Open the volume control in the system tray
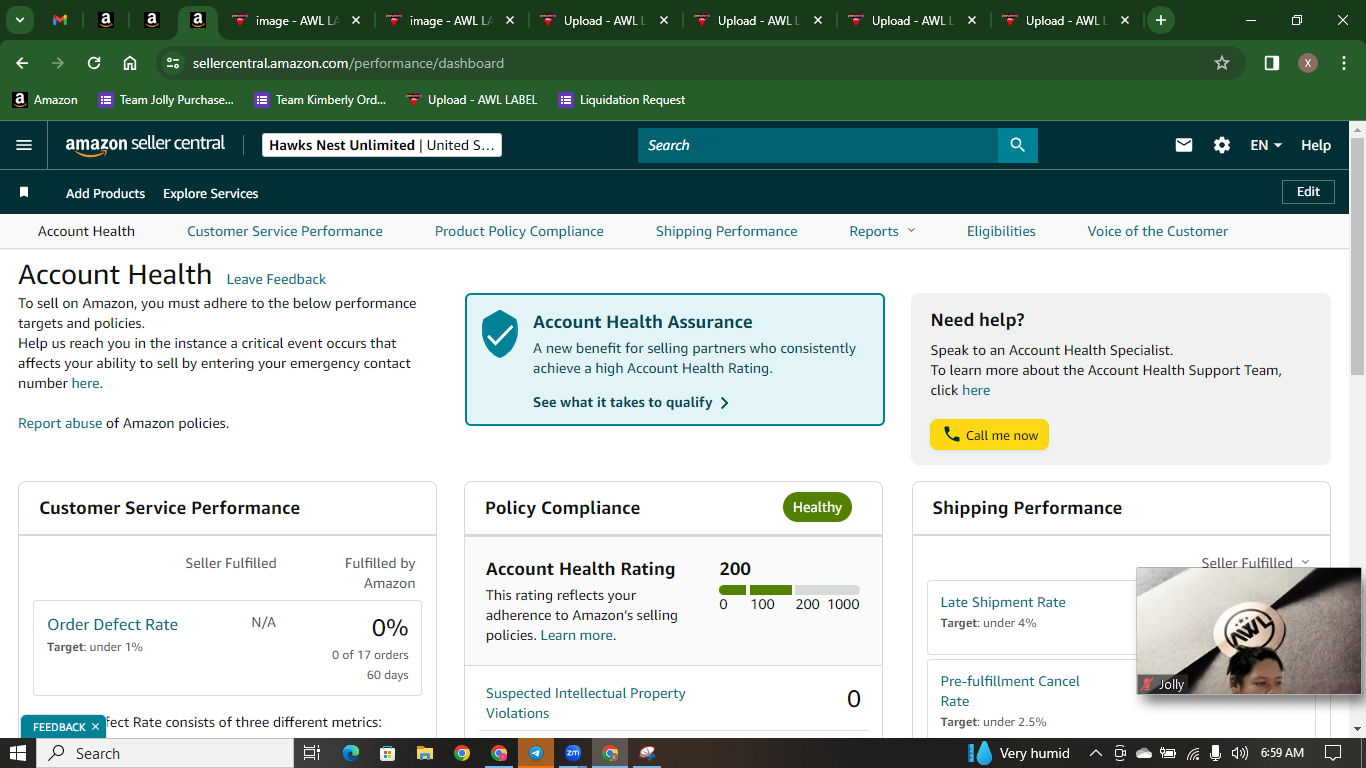The width and height of the screenshot is (1366, 768). click(1240, 753)
